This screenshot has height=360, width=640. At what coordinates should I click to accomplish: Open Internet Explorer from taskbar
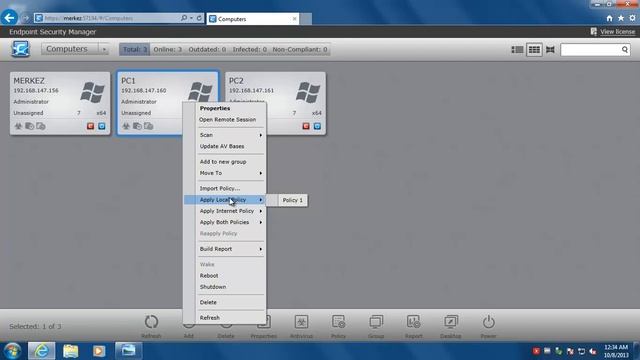pos(41,351)
